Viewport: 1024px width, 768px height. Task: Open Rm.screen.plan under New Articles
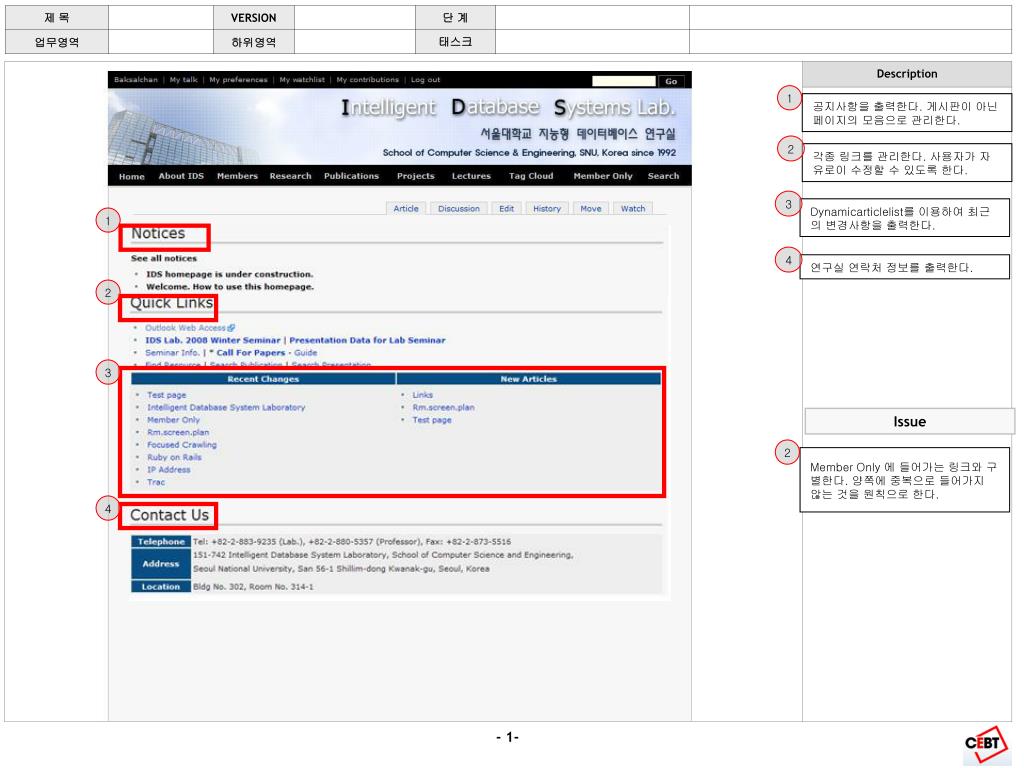(443, 408)
